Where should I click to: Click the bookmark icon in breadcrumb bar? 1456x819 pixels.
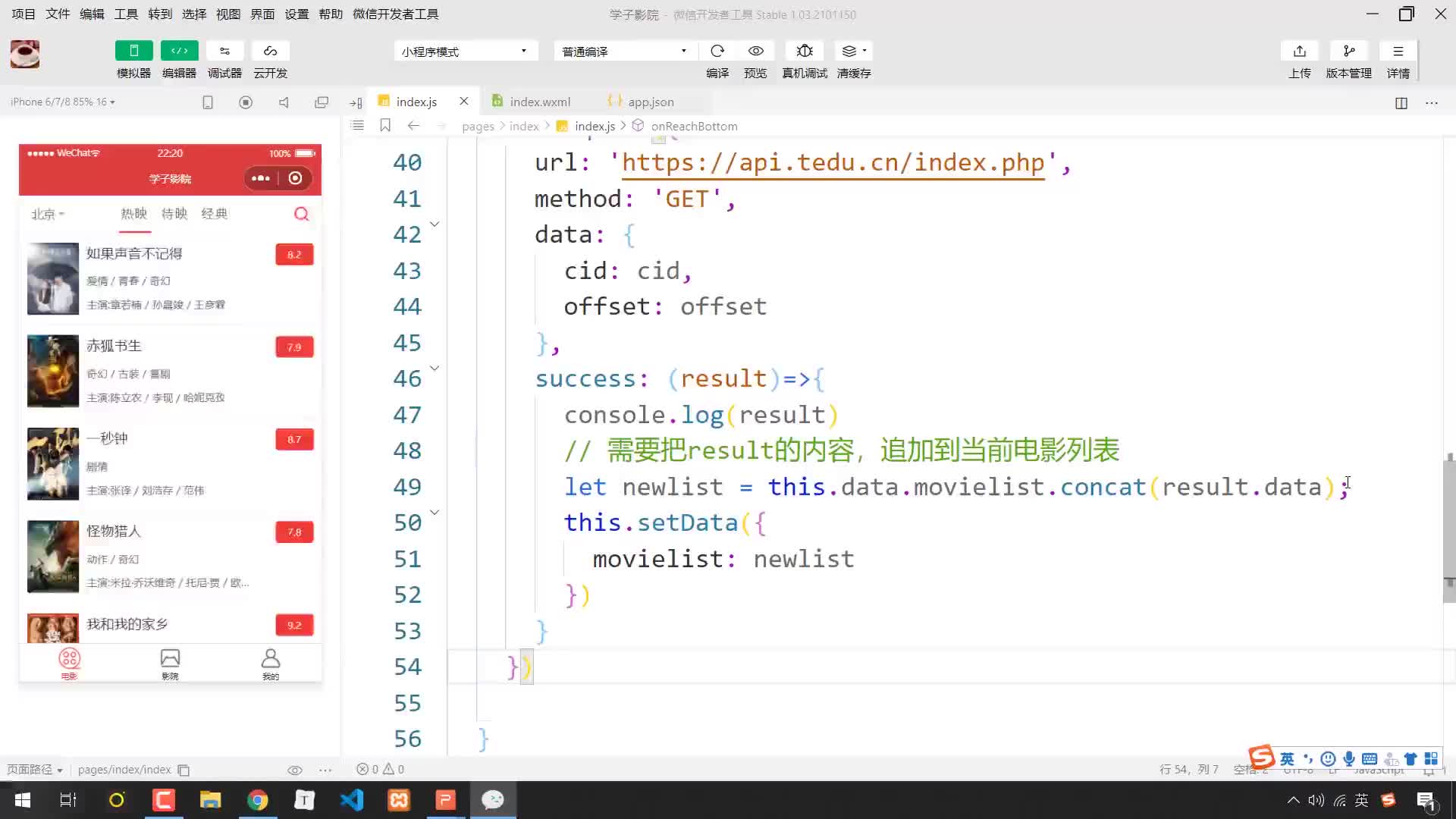(385, 125)
